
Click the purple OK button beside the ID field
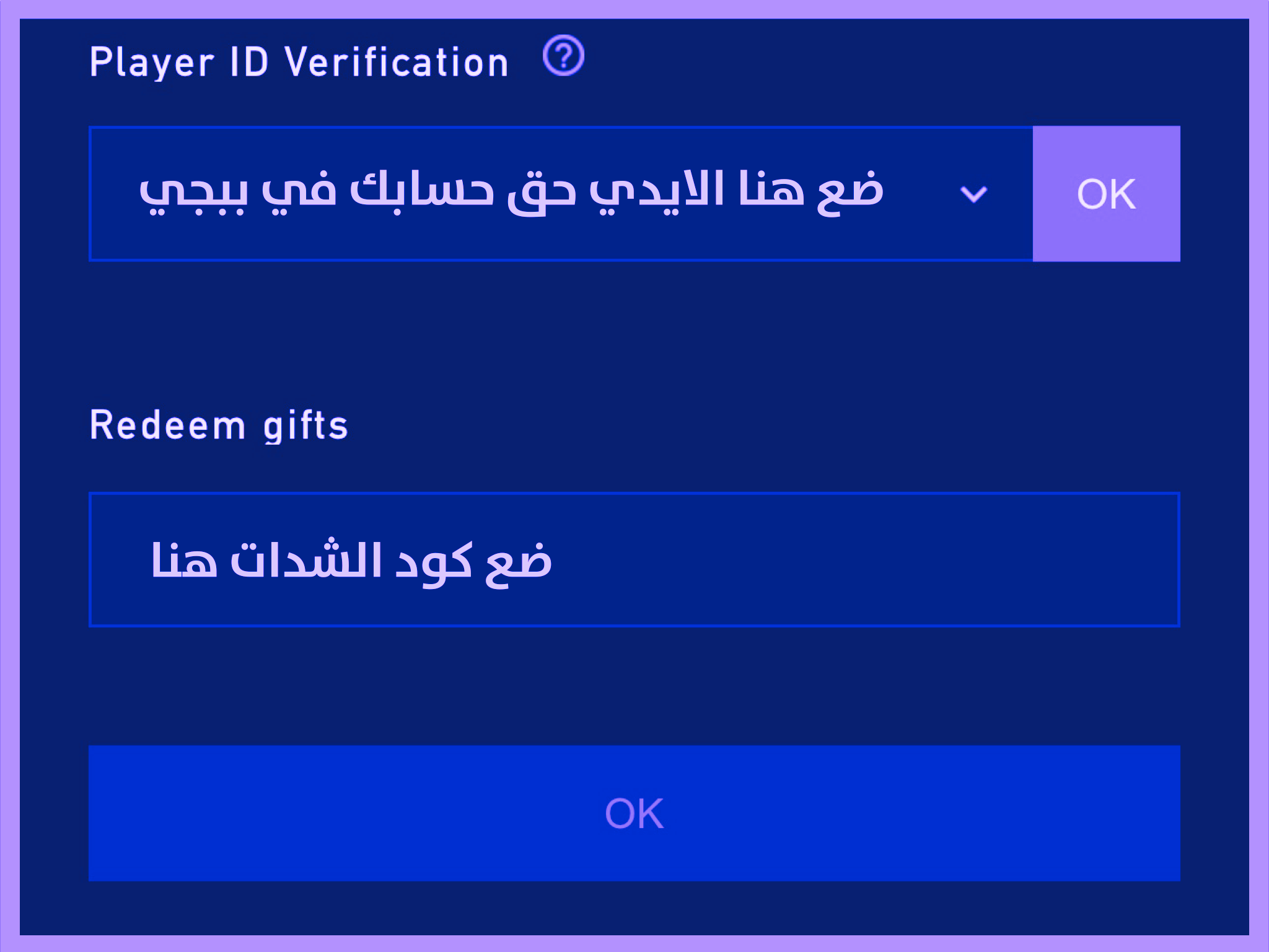pyautogui.click(x=1106, y=194)
